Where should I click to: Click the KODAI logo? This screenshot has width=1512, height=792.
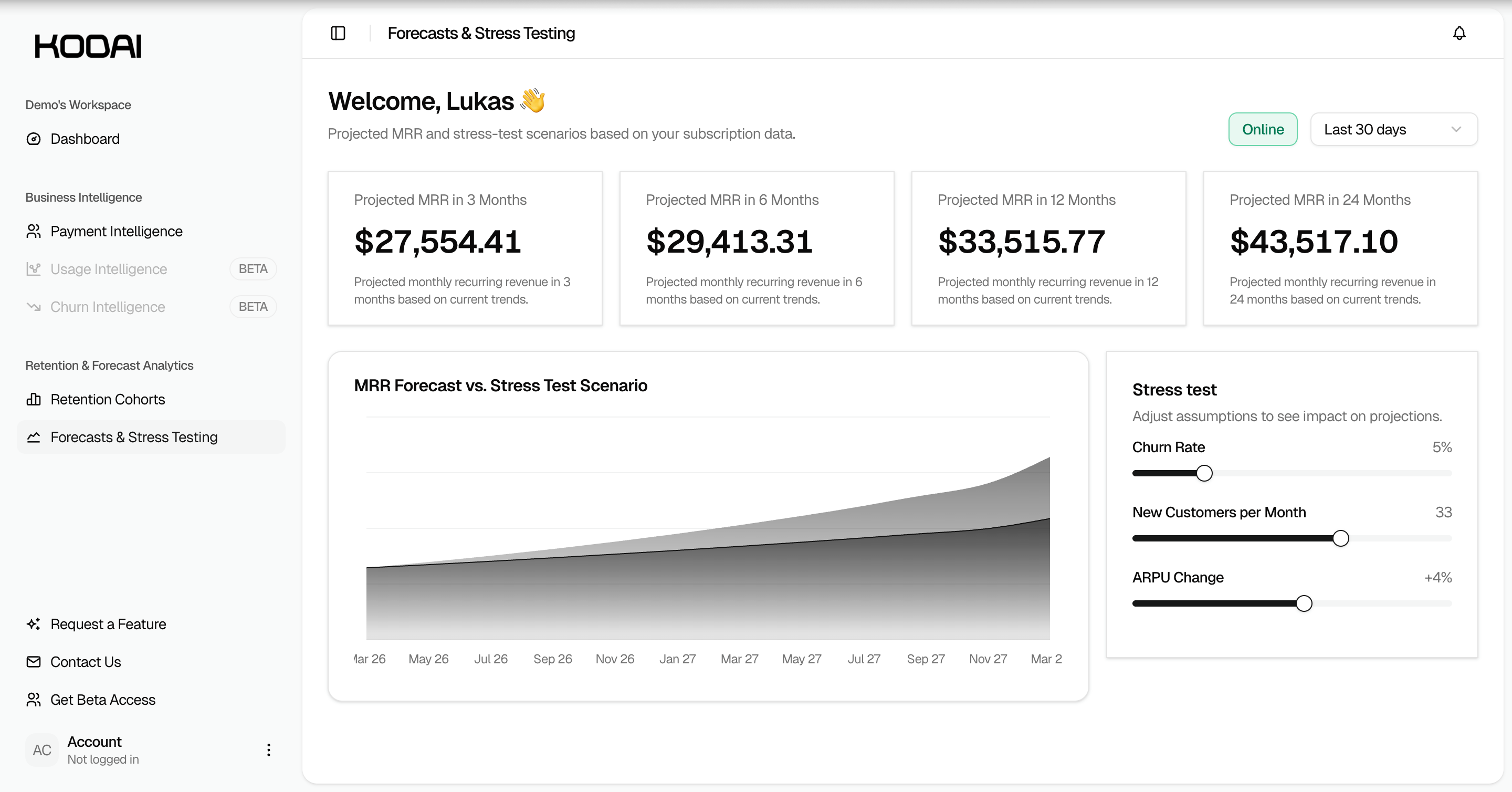click(x=88, y=46)
